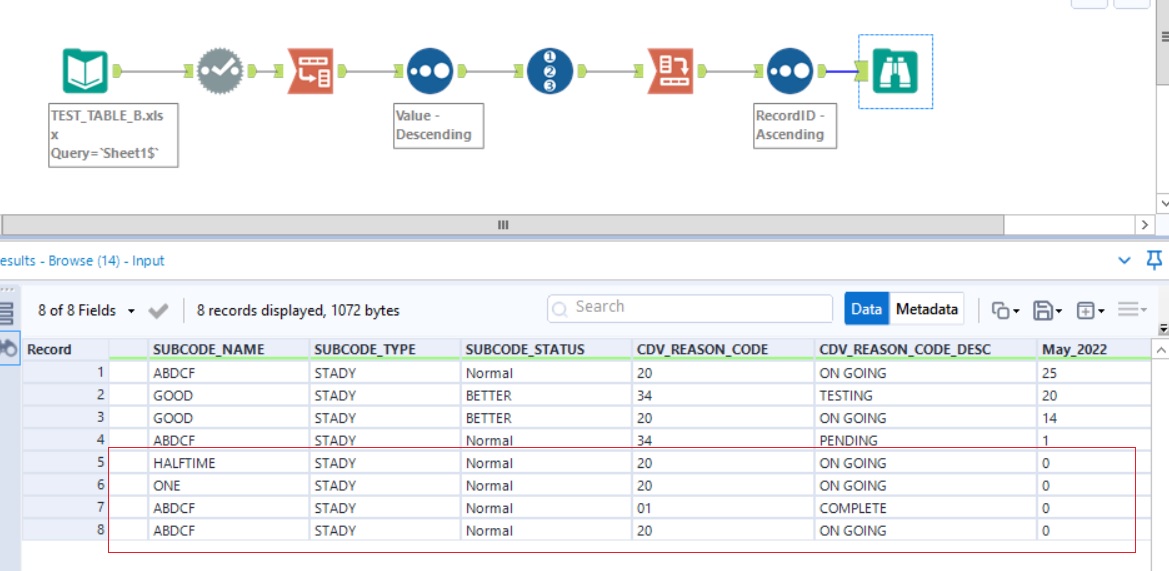Collapse the Results panel with chevron

coord(1125,261)
